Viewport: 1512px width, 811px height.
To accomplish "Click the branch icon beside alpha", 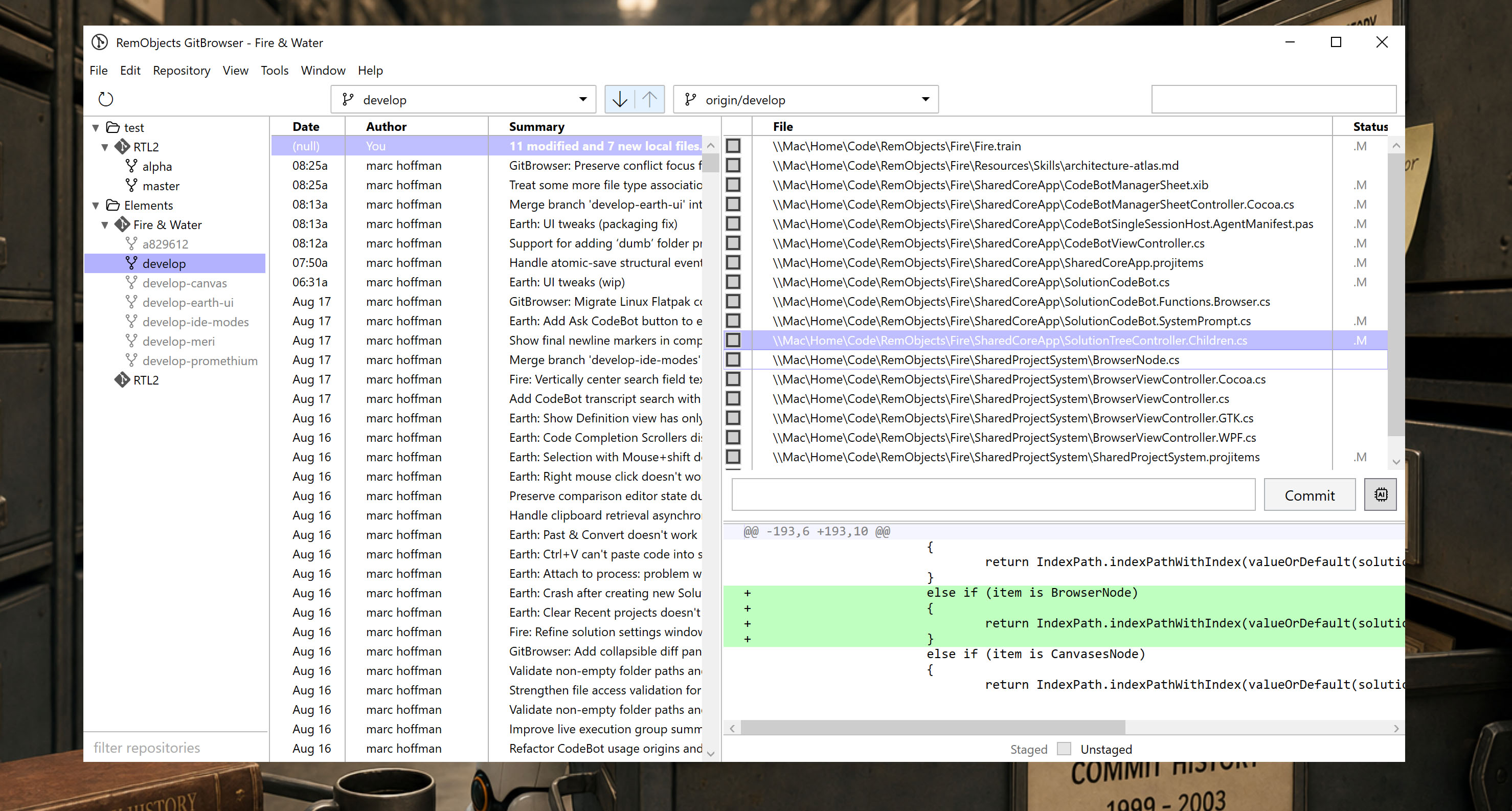I will pyautogui.click(x=131, y=166).
